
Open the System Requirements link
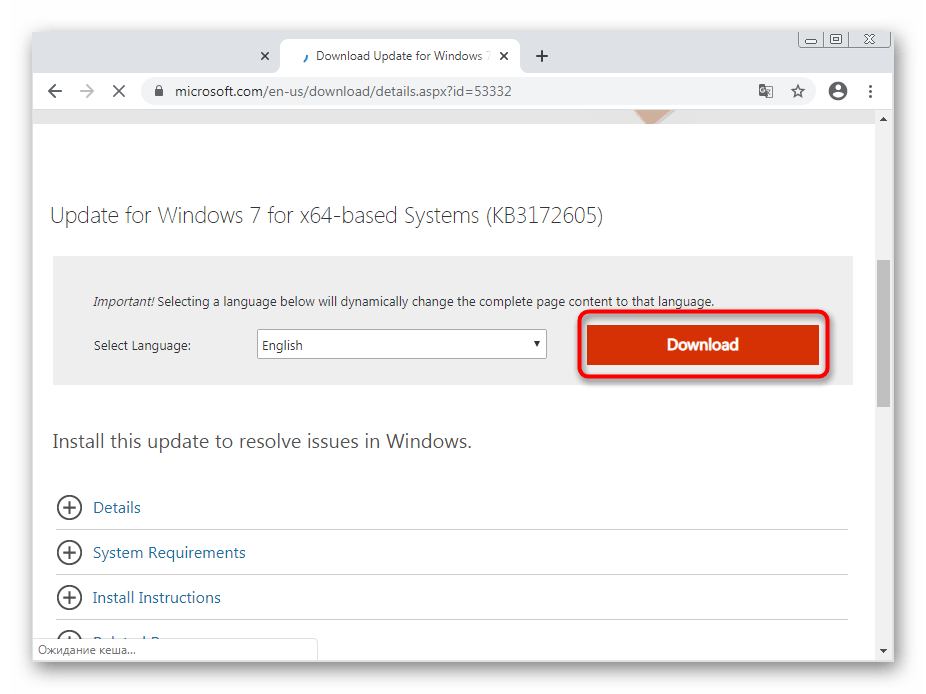169,553
